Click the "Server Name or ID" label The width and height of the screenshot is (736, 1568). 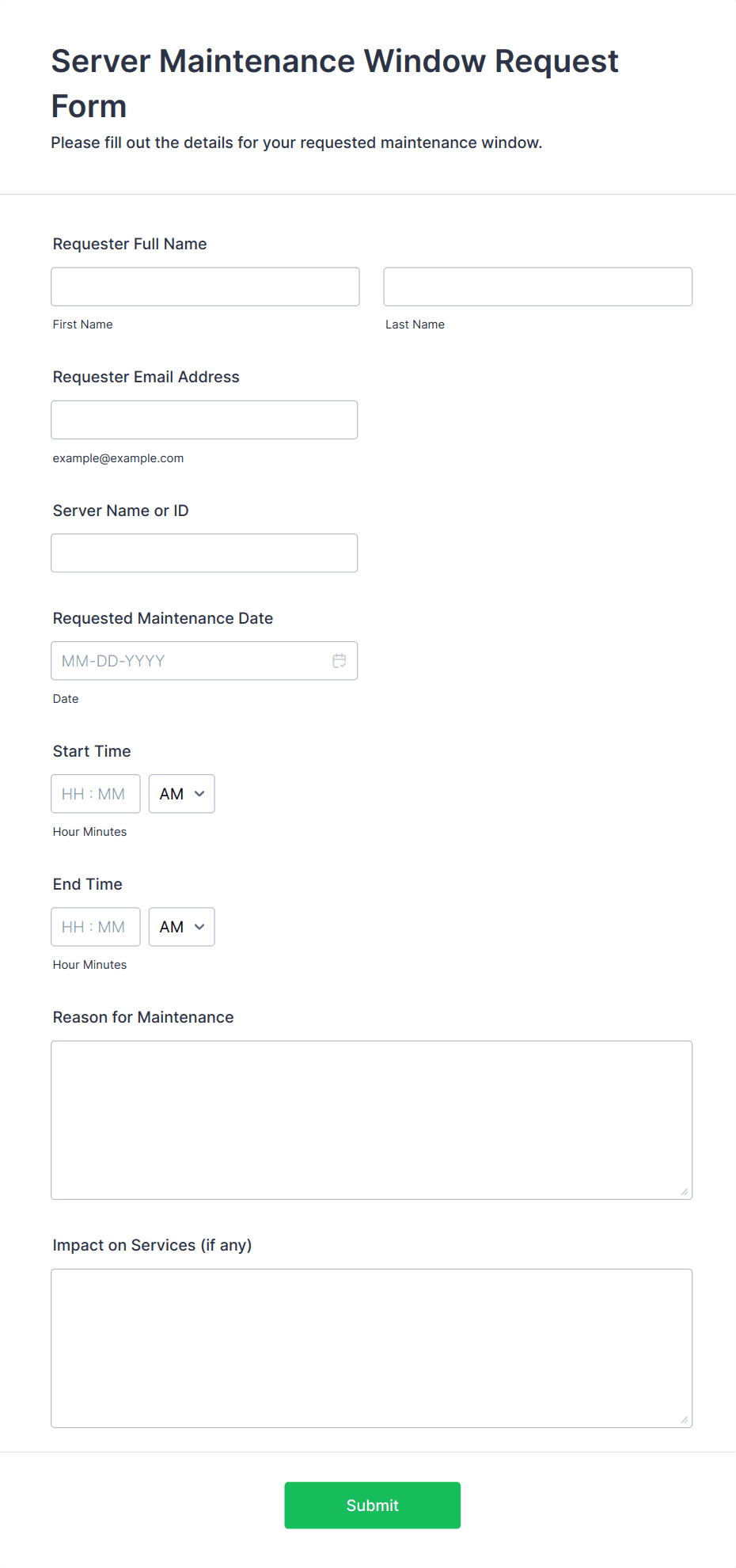120,511
